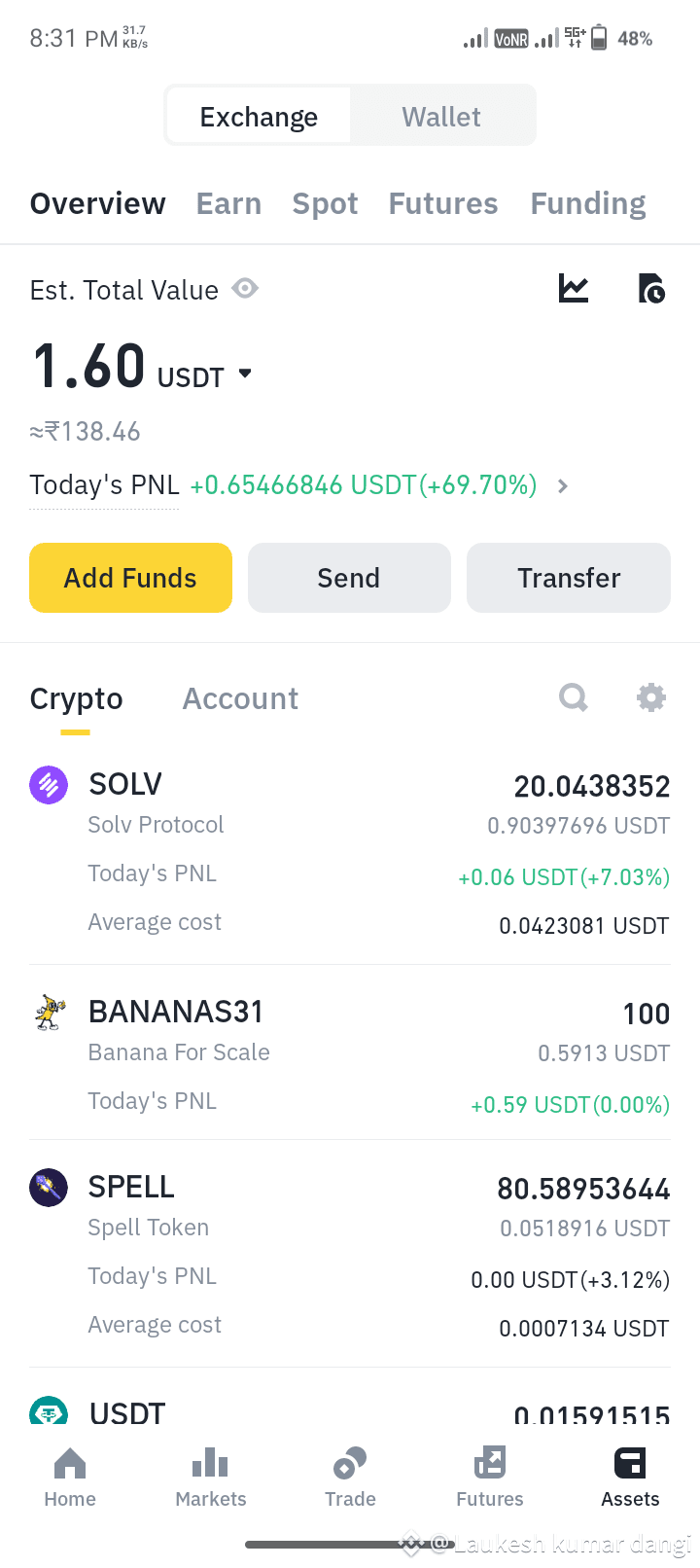700x1568 pixels.
Task: Switch to the Earn tab
Action: click(x=228, y=203)
